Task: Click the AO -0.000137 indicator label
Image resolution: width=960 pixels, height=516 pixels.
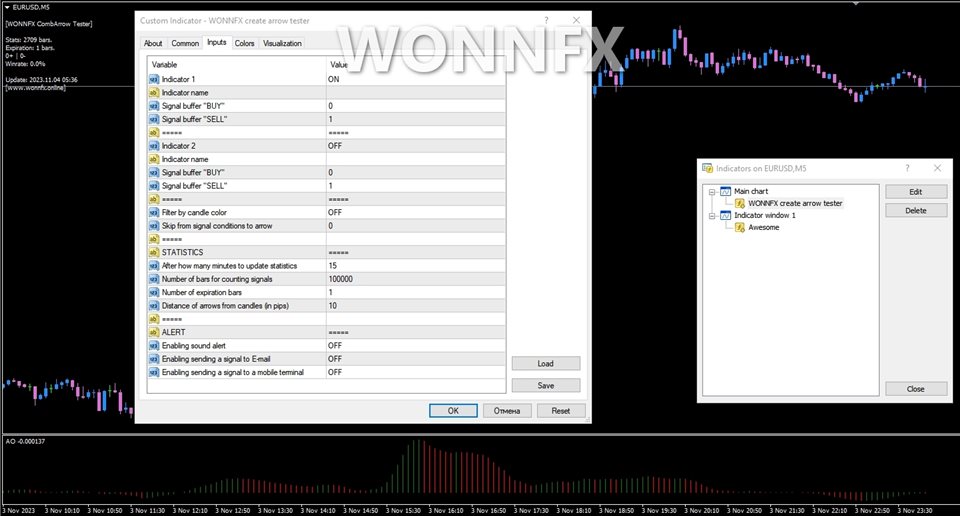Action: coord(25,441)
